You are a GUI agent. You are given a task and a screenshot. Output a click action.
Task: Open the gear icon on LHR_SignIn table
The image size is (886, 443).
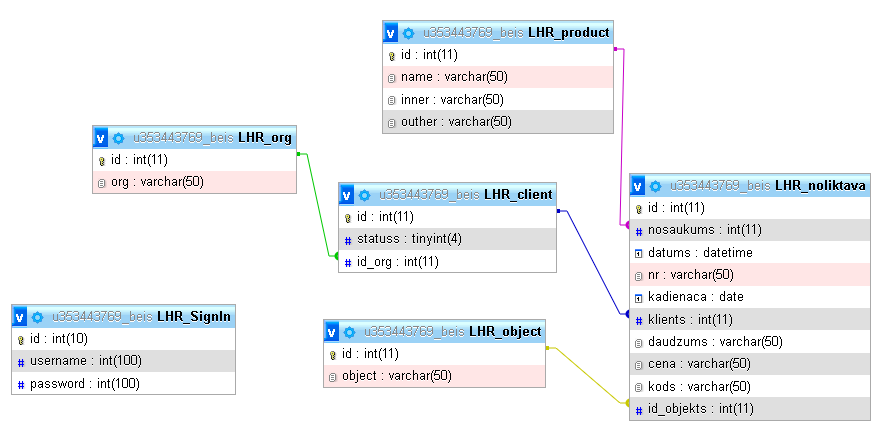[x=37, y=317]
